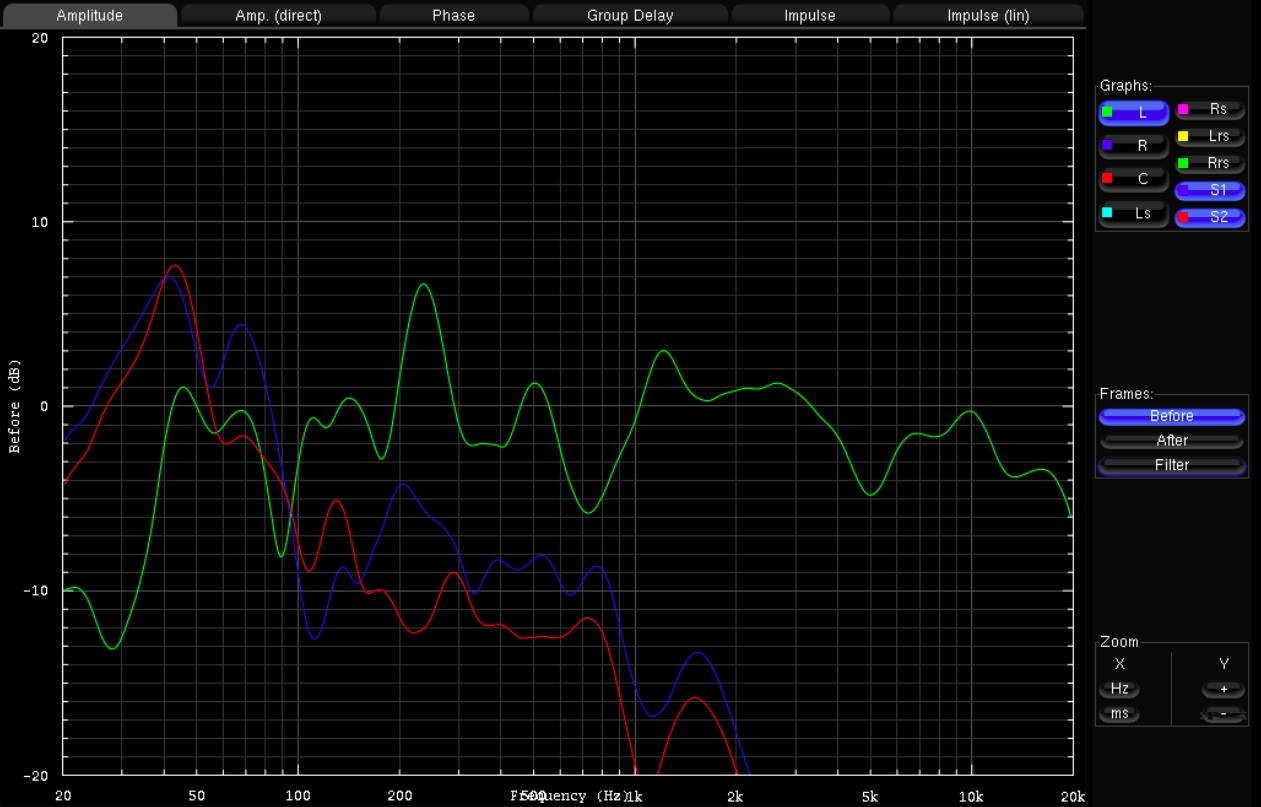Zoom out Y axis with minus button

pos(1223,714)
